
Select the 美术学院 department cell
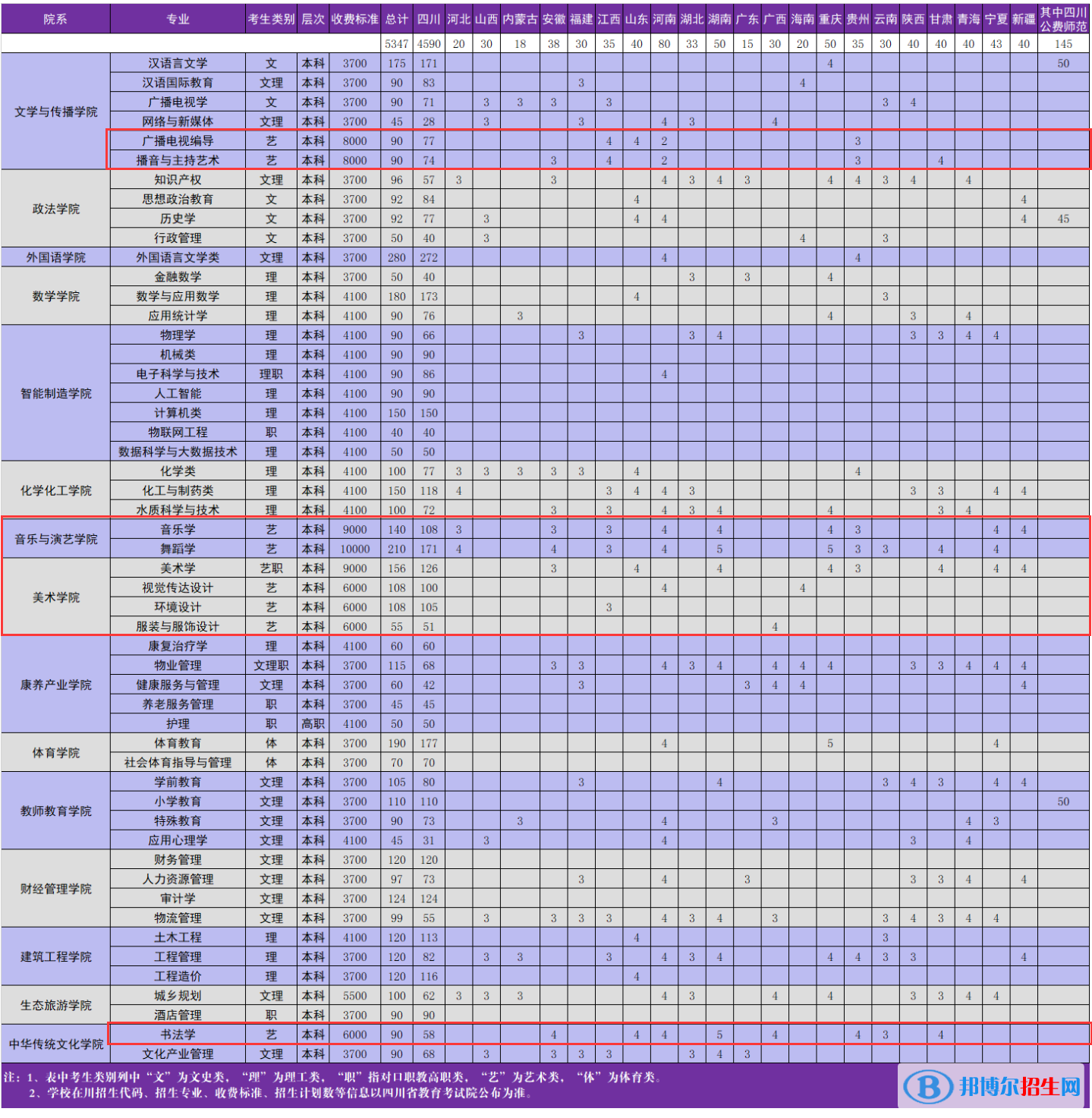[55, 597]
